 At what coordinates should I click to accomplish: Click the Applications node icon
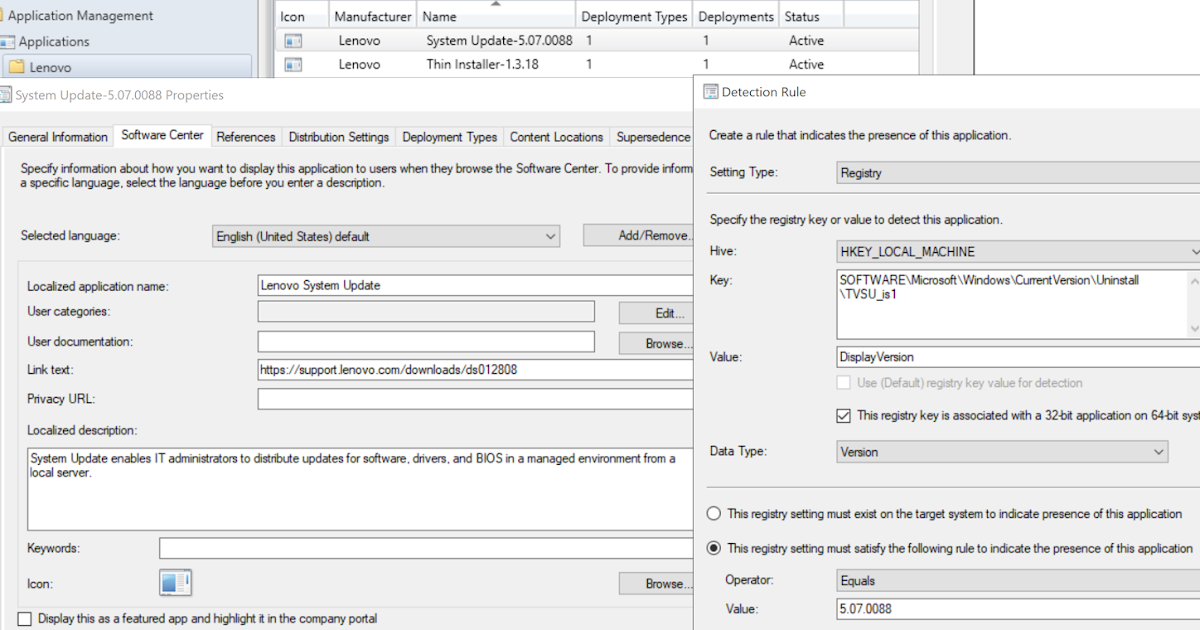click(8, 42)
